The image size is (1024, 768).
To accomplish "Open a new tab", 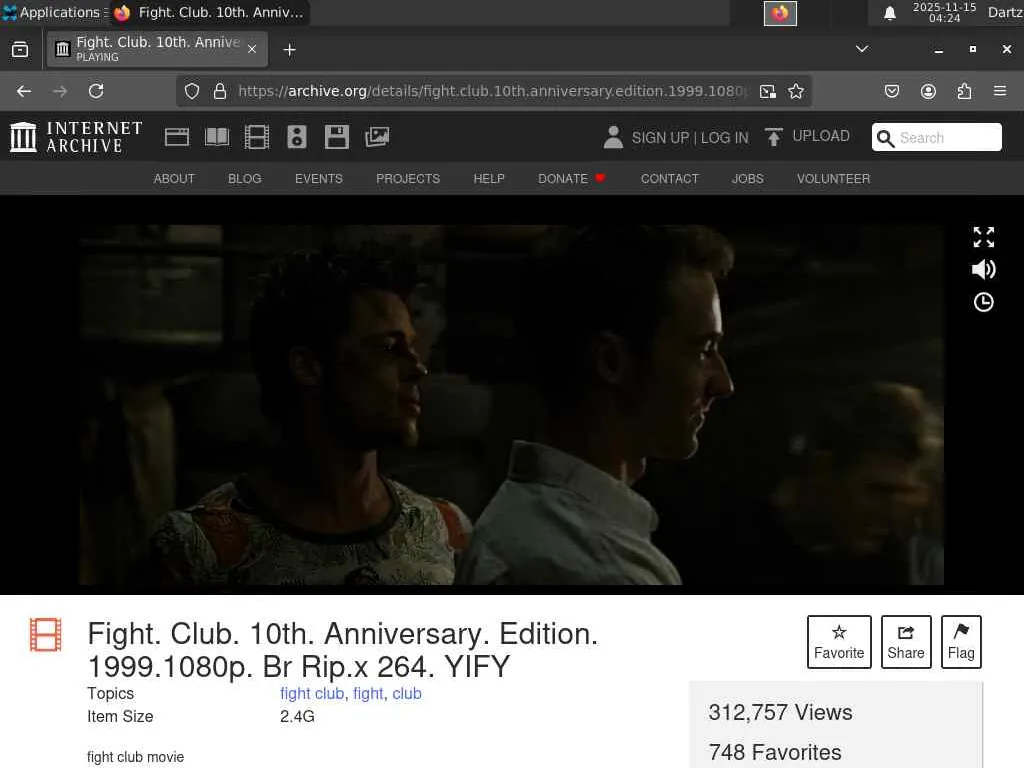I will 289,50.
